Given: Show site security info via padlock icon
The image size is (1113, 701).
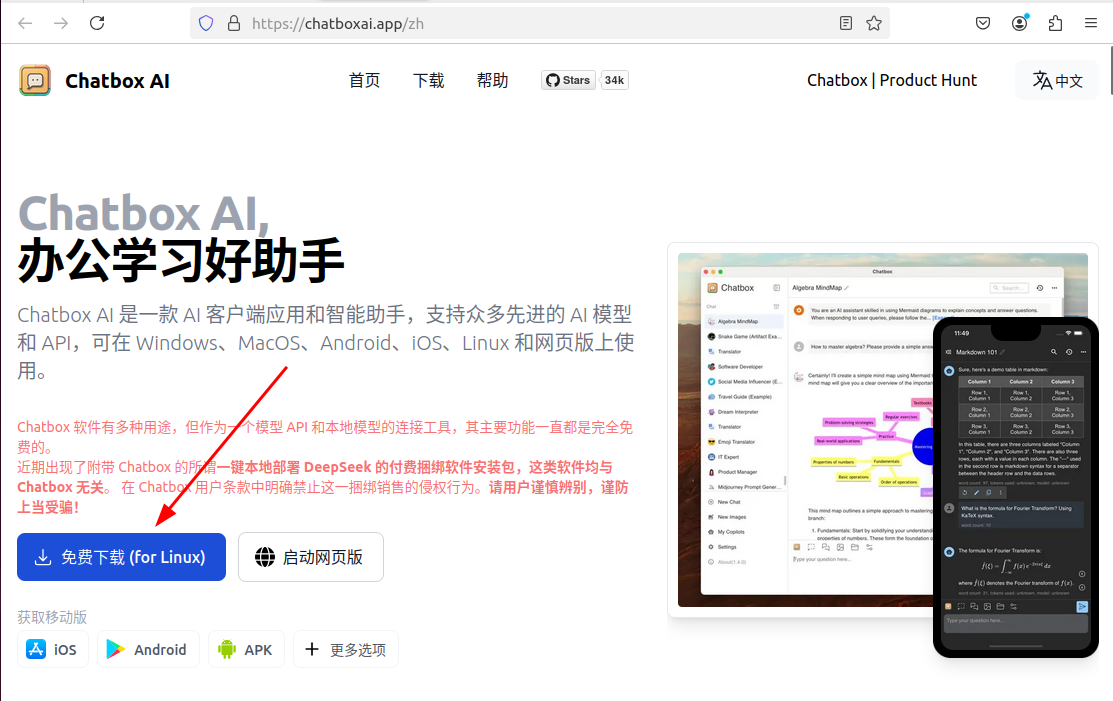Looking at the screenshot, I should [x=234, y=23].
